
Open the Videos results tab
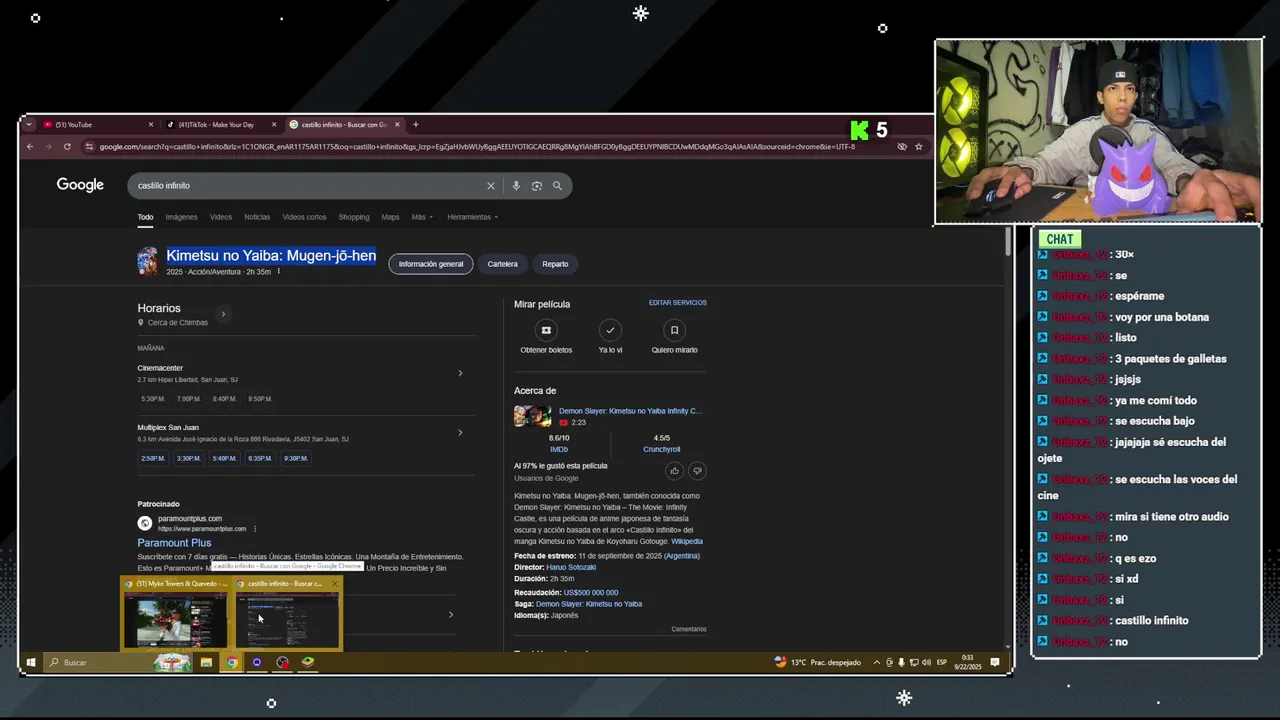(221, 217)
